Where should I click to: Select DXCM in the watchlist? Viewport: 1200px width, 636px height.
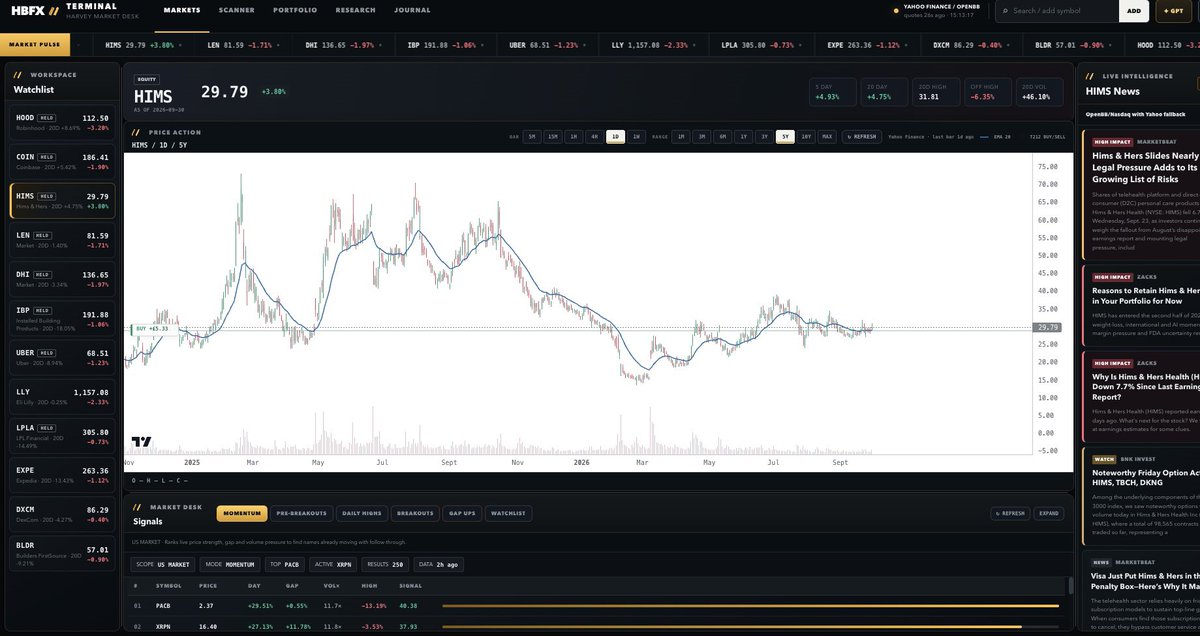[x=62, y=516]
